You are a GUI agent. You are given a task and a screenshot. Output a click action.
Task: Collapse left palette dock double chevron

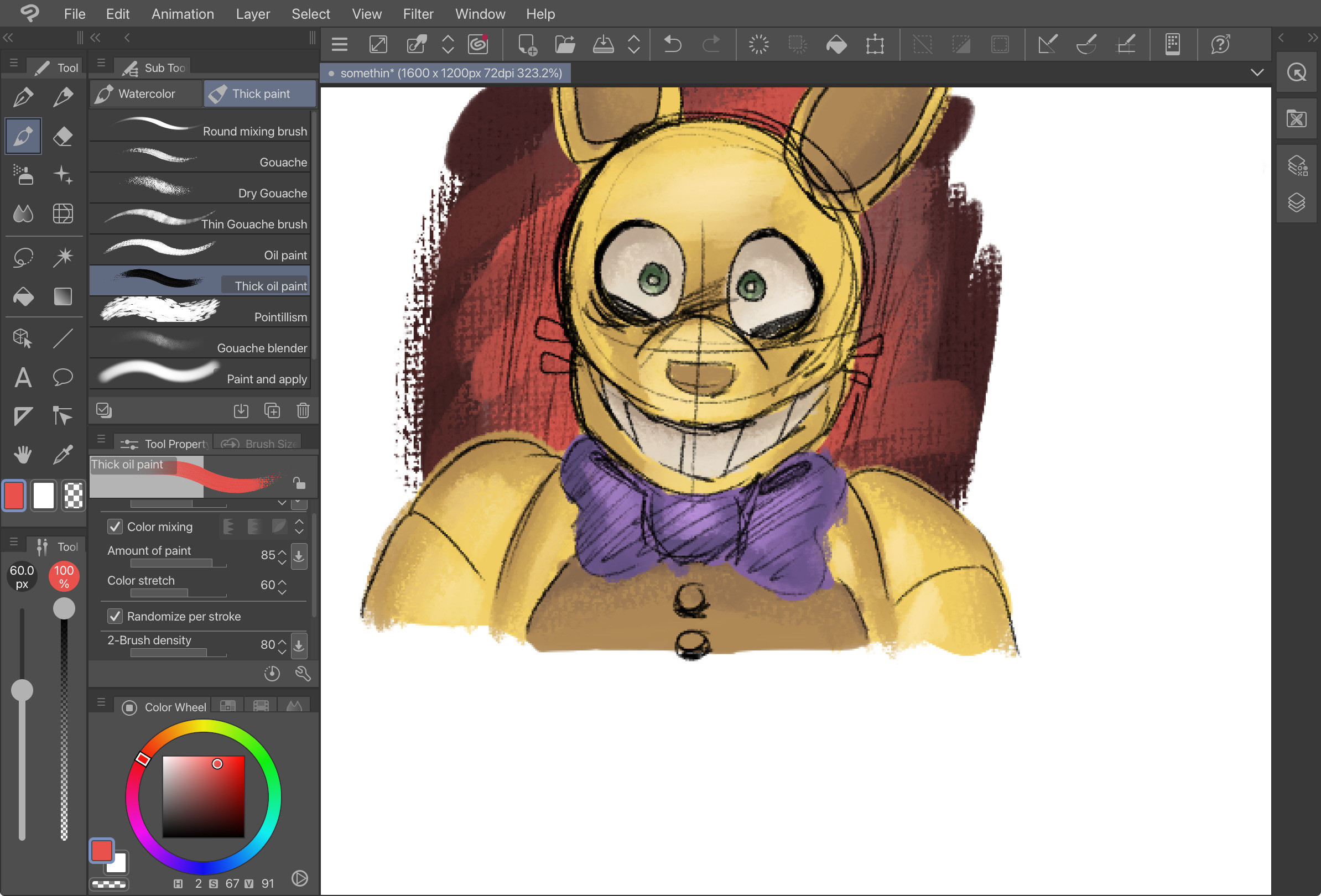click(8, 38)
